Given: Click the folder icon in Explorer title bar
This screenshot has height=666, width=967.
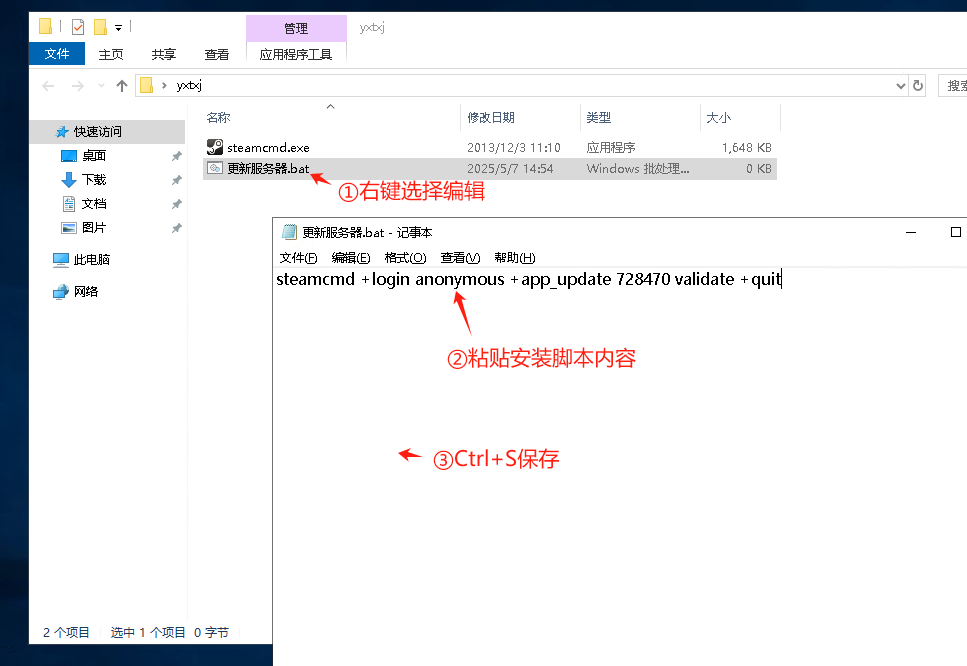Looking at the screenshot, I should coord(45,27).
